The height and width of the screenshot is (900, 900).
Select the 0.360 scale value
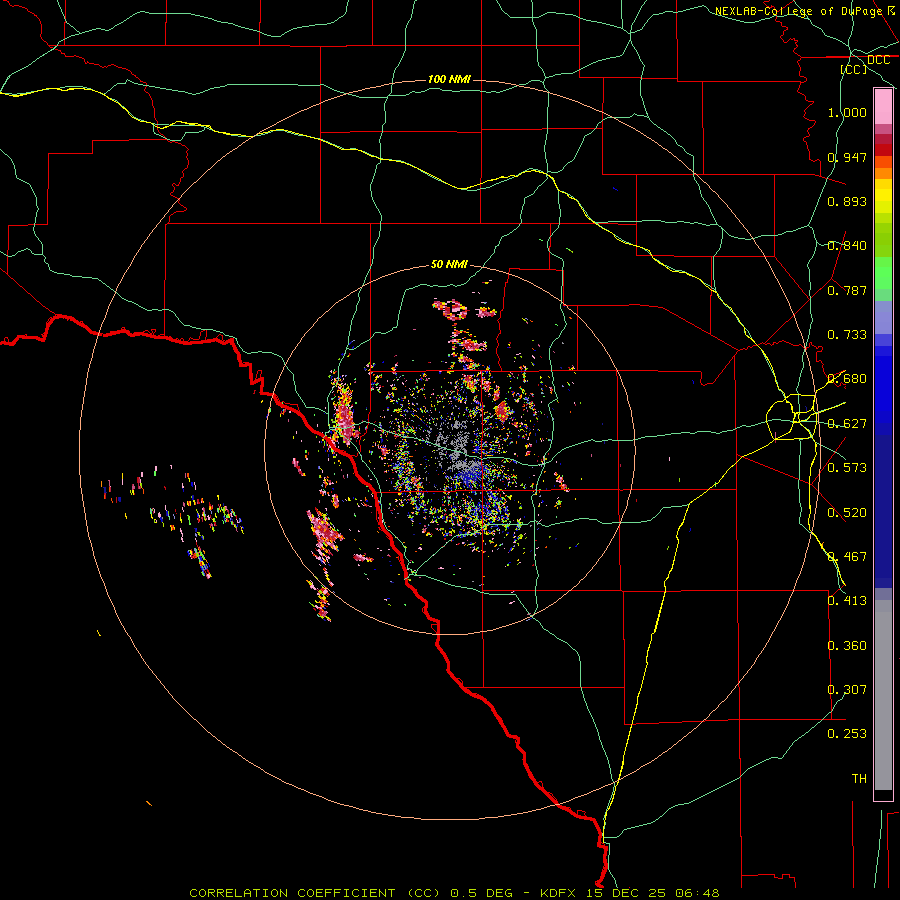pos(847,646)
